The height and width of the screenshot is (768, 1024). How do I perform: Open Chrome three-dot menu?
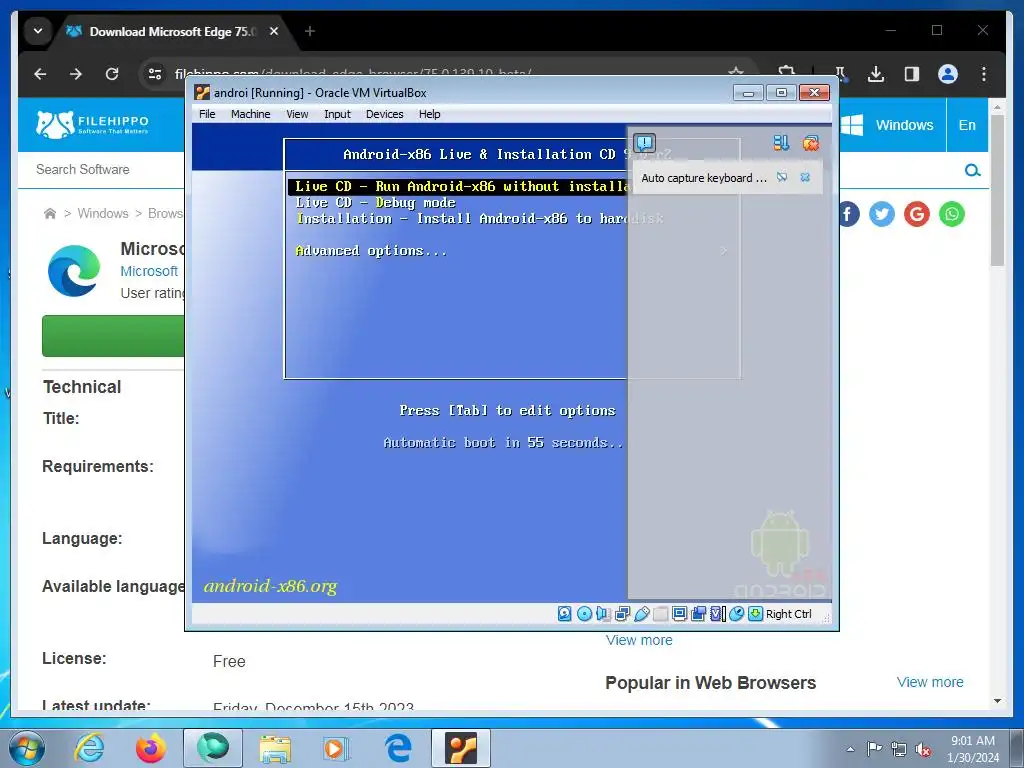click(x=984, y=74)
